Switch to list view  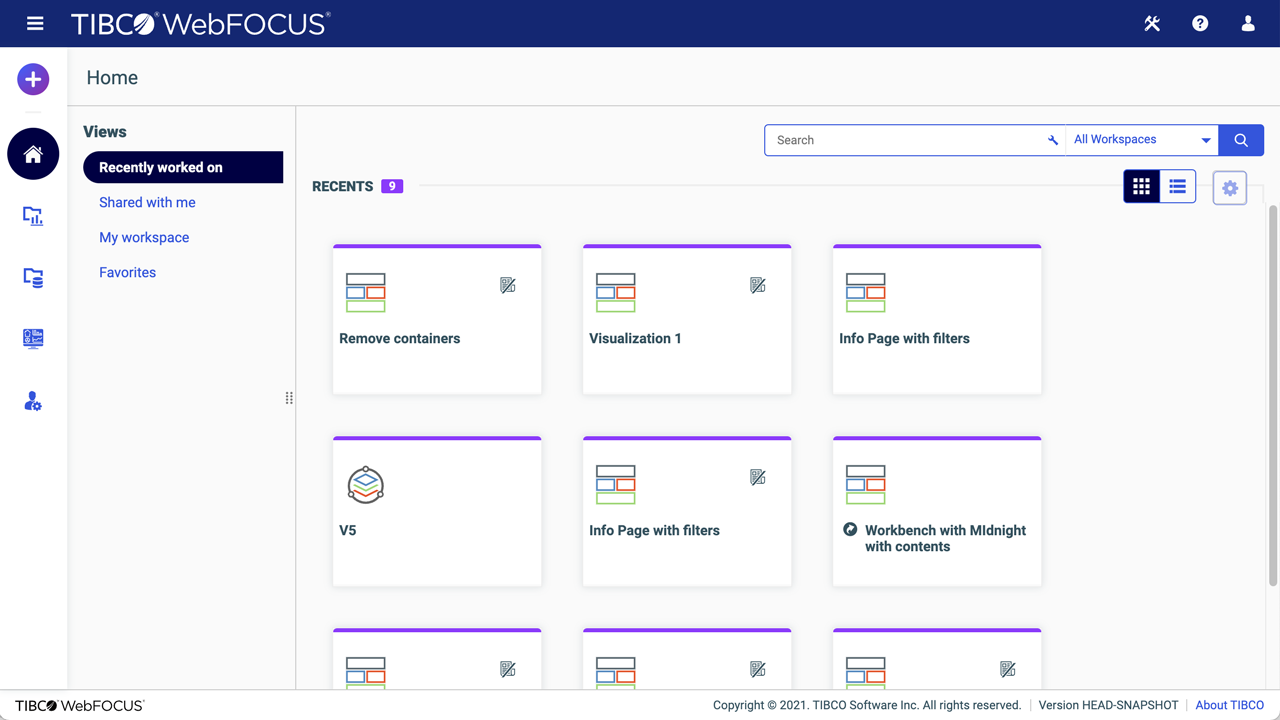pos(1177,186)
